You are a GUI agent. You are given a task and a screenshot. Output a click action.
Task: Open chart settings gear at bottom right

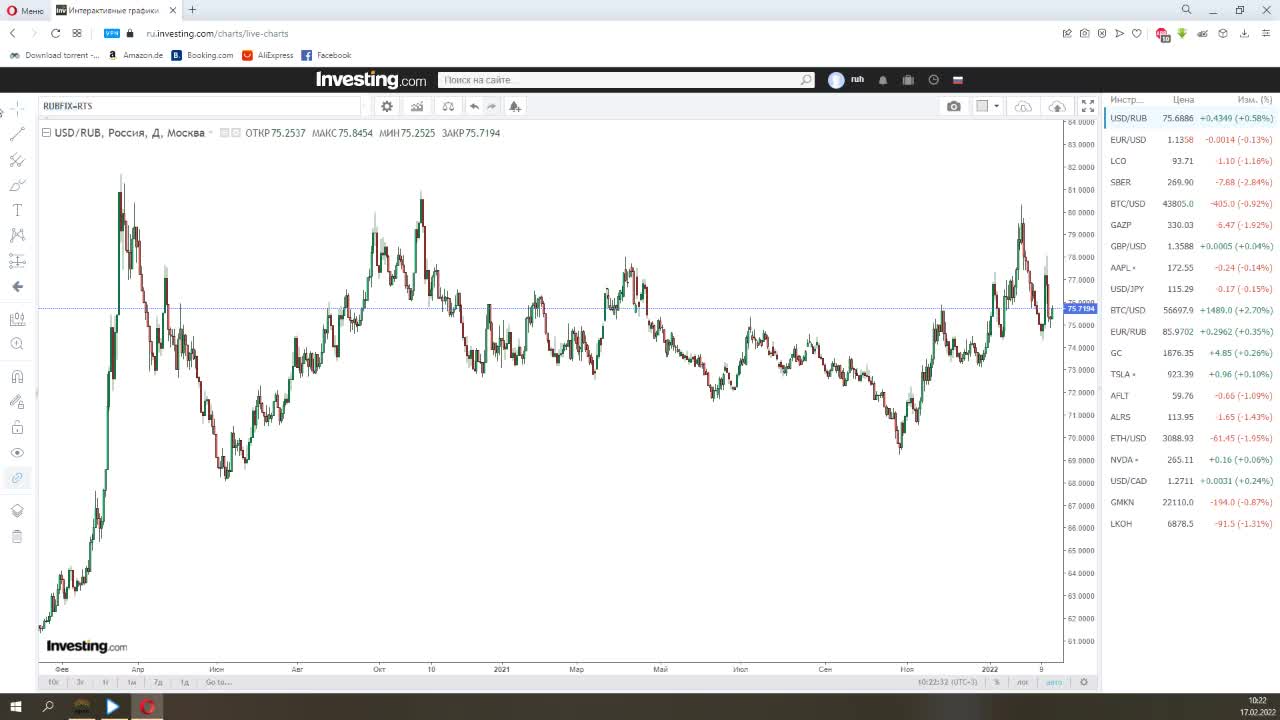[1084, 682]
